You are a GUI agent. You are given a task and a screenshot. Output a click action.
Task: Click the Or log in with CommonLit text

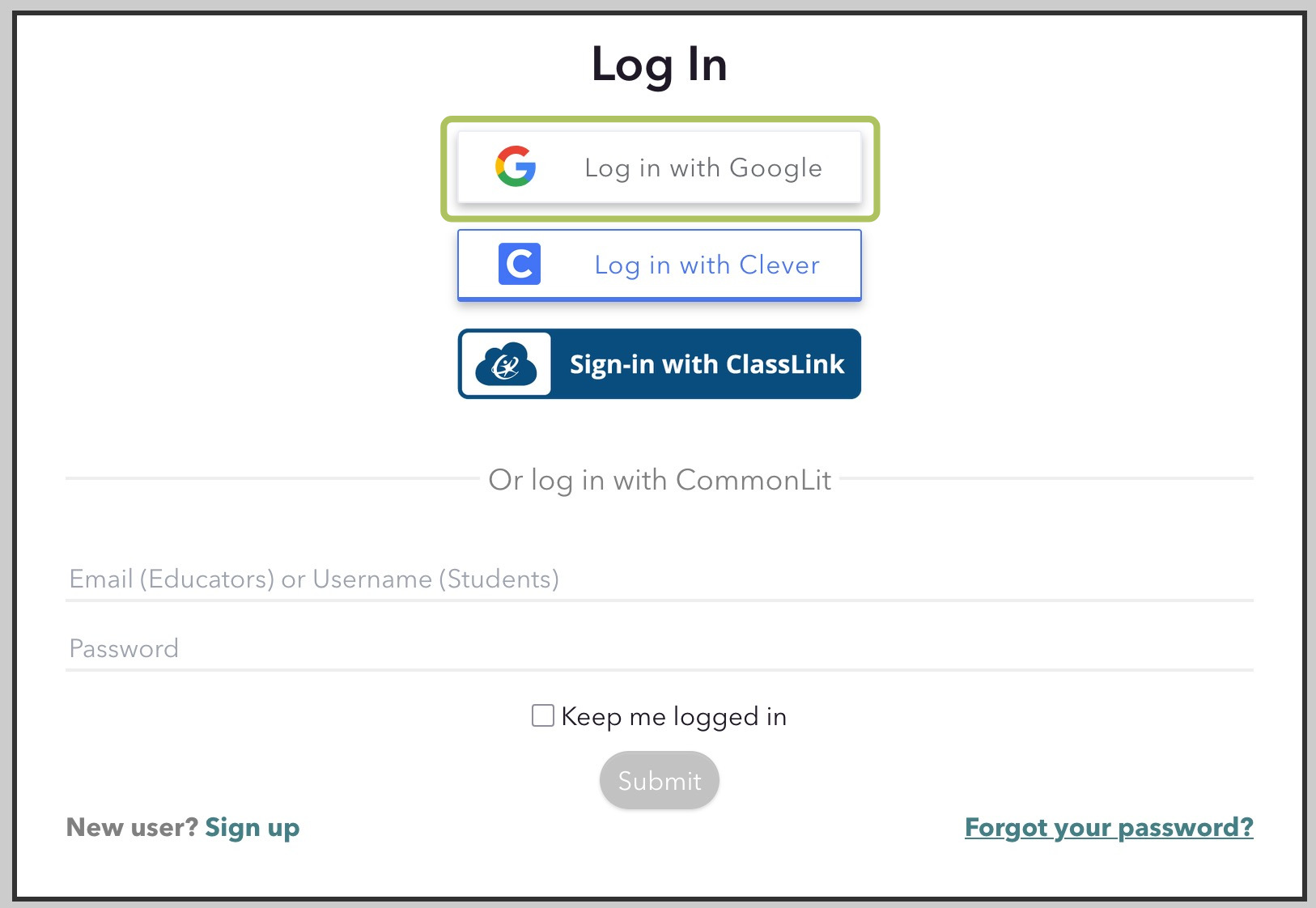pos(660,480)
